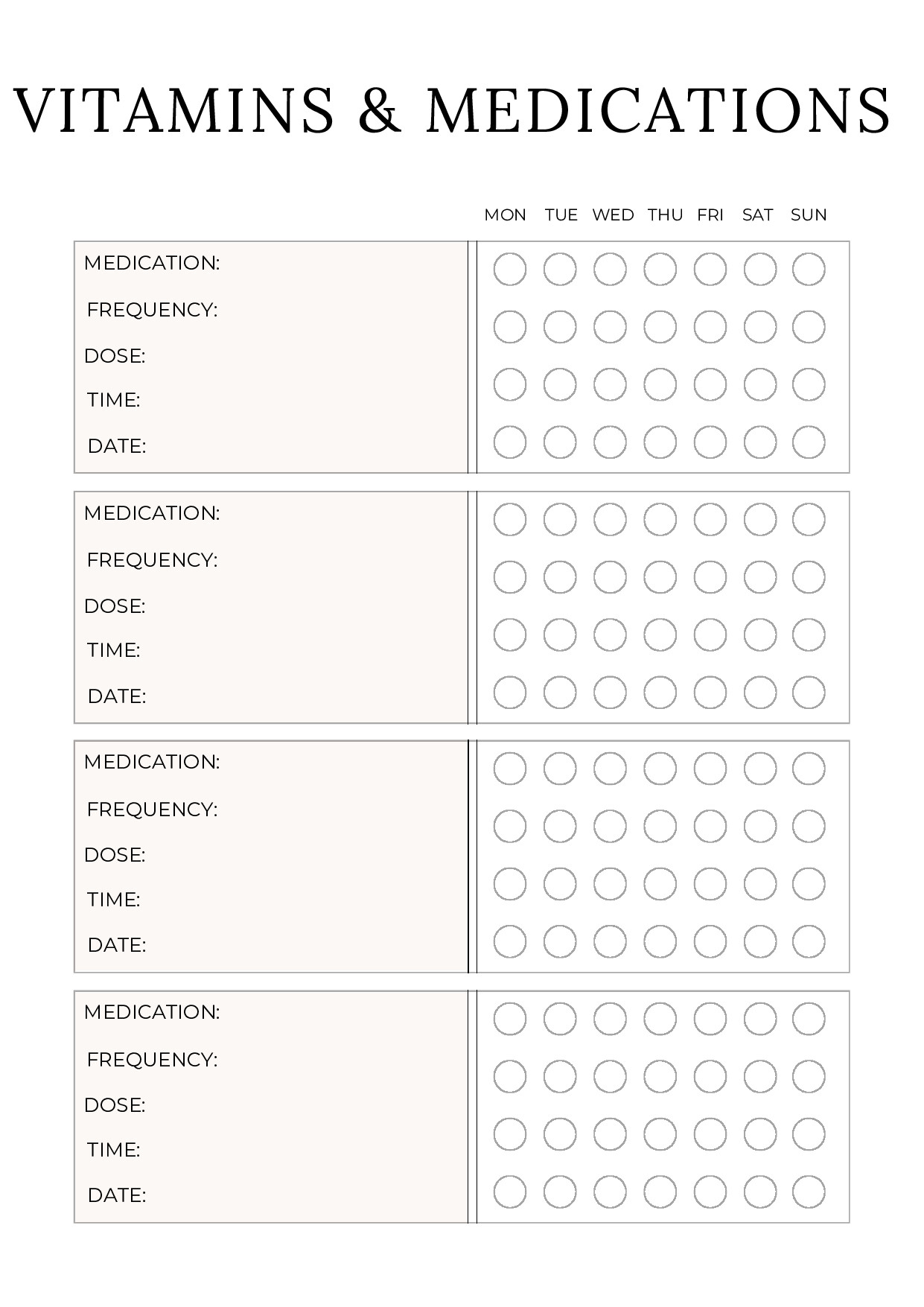Click the SUN column header
924x1307 pixels.
coord(809,215)
